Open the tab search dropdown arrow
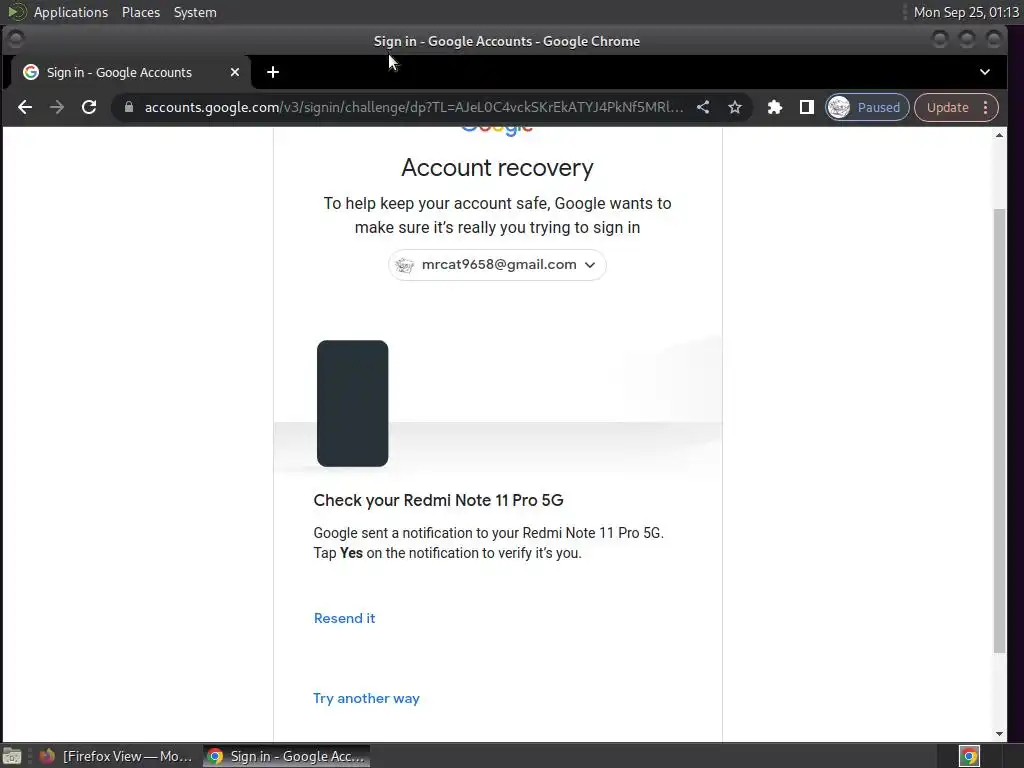The height and width of the screenshot is (768, 1024). click(x=985, y=72)
